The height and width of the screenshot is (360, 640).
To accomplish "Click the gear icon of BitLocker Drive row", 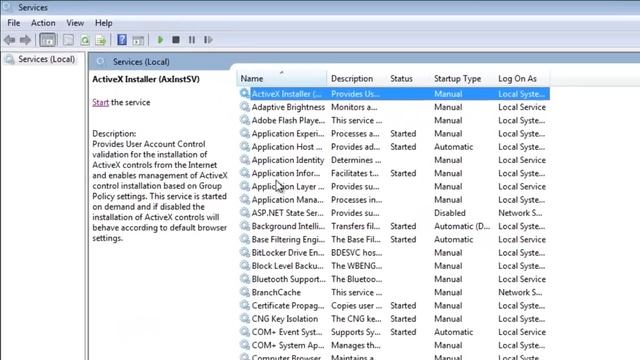I will (x=244, y=253).
